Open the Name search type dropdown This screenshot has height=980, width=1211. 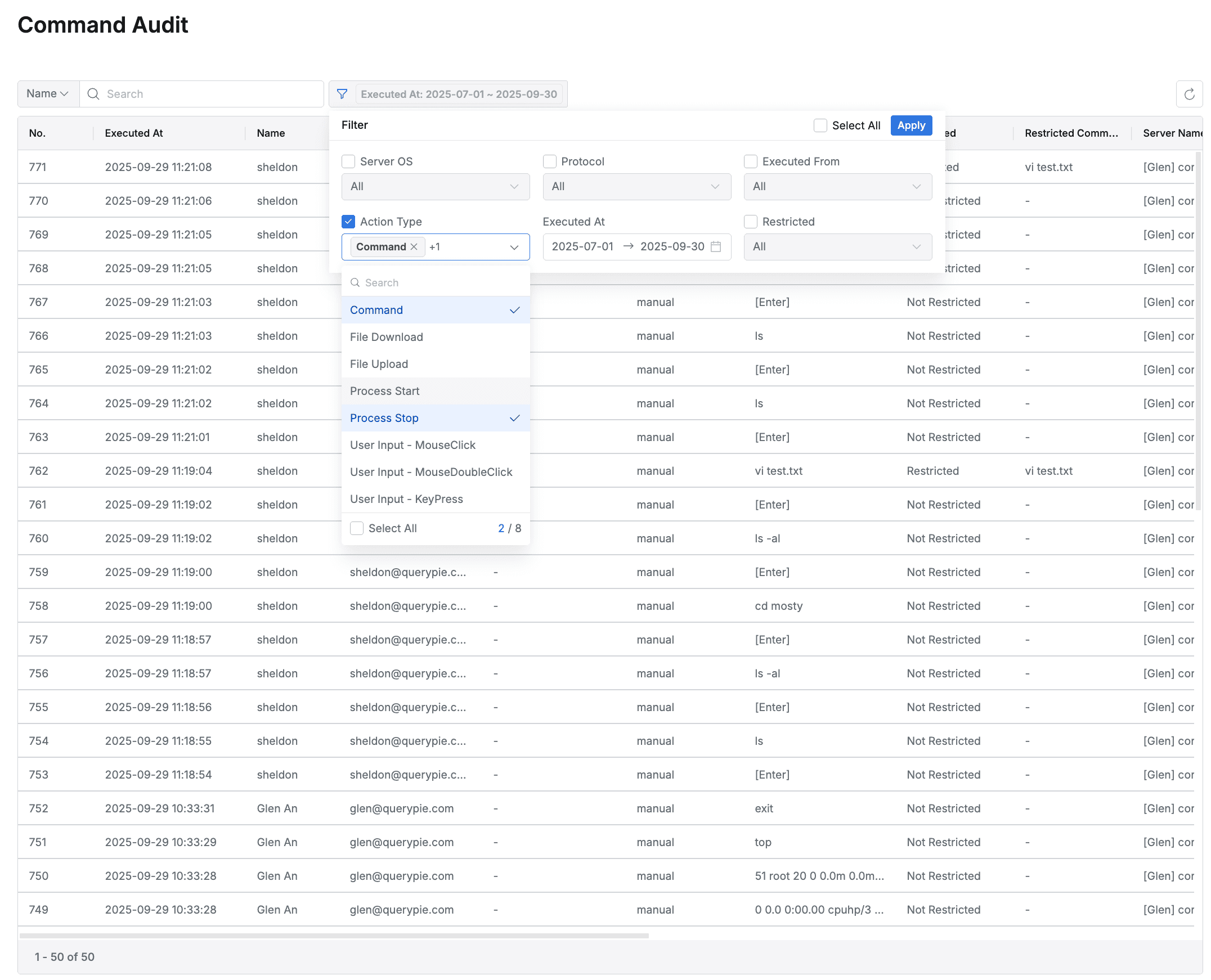point(47,94)
